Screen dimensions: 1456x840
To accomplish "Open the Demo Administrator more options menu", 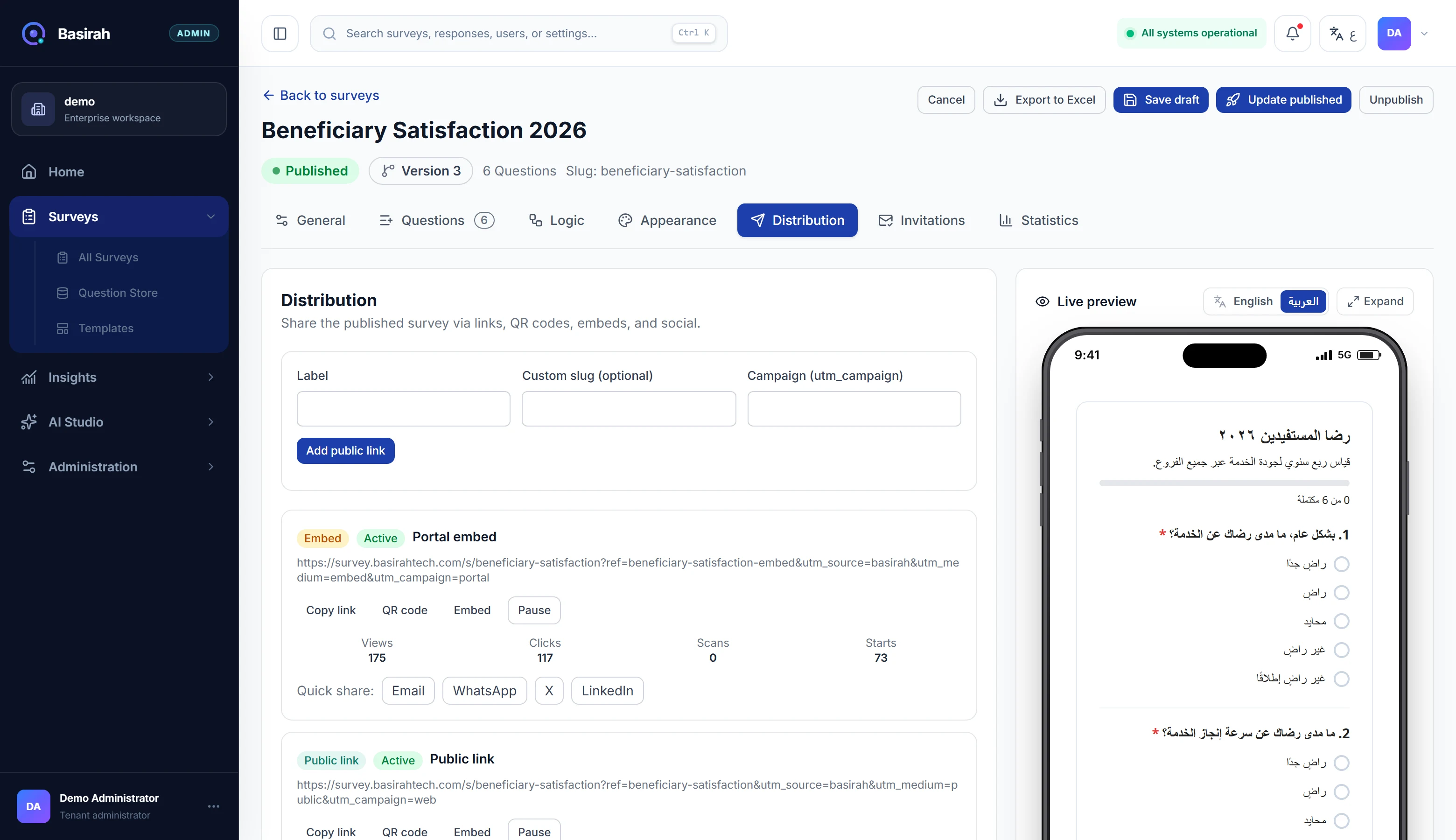I will pyautogui.click(x=213, y=806).
